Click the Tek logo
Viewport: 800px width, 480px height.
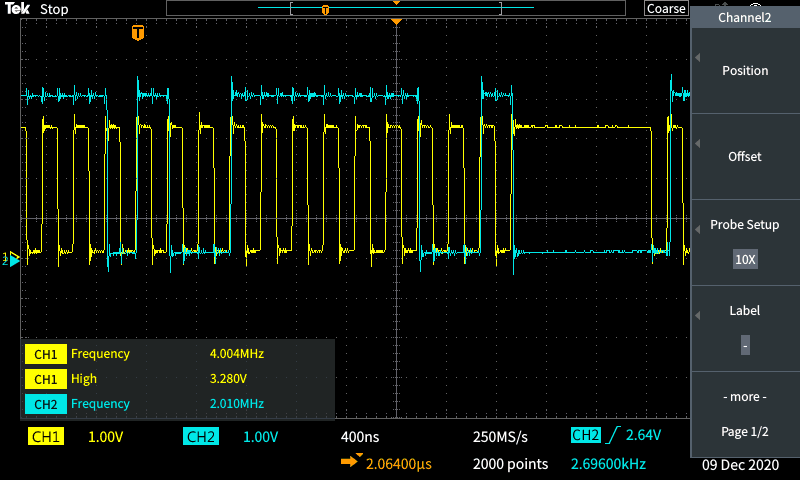point(18,9)
